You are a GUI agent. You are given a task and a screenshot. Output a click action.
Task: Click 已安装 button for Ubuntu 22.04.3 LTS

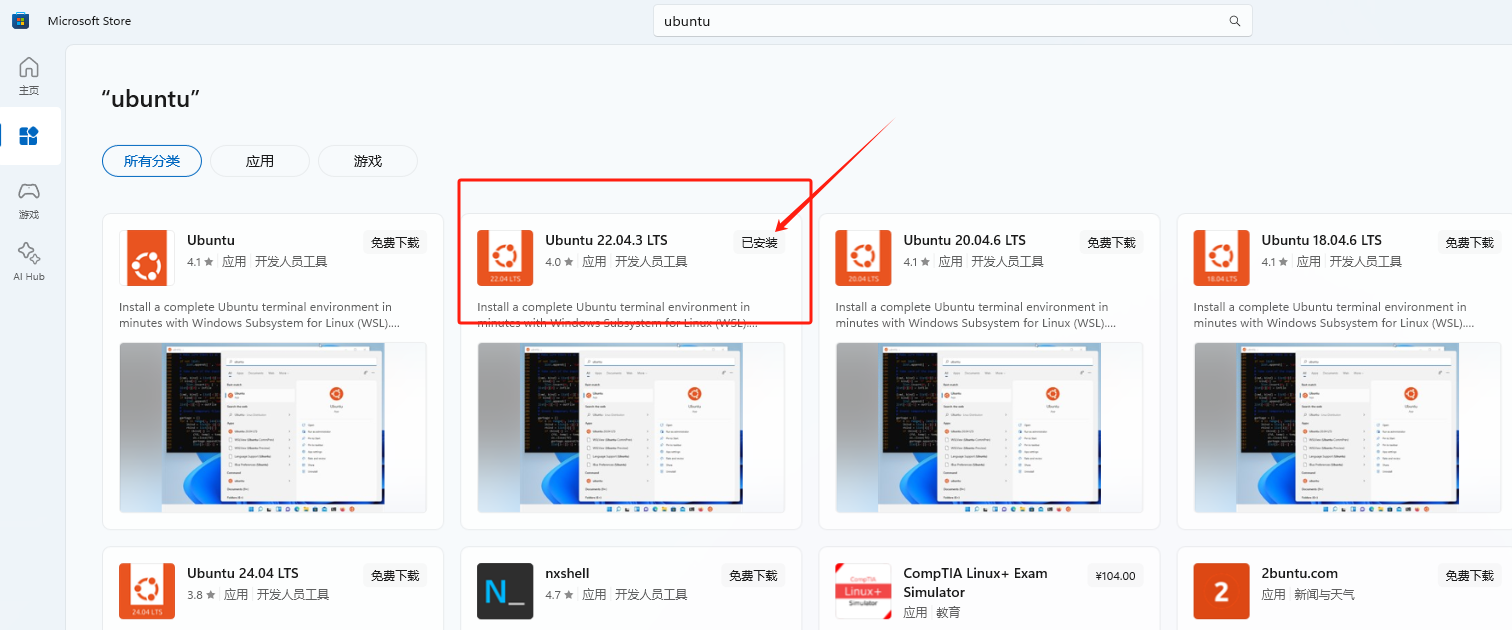[x=759, y=242]
